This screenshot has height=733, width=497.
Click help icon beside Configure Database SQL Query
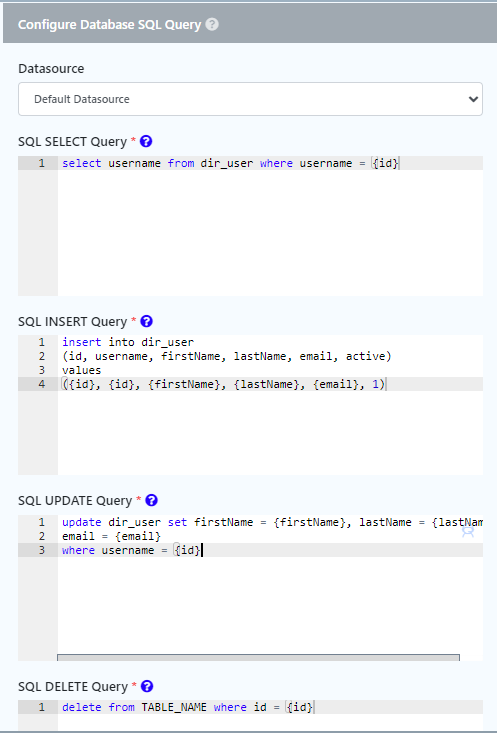(212, 24)
